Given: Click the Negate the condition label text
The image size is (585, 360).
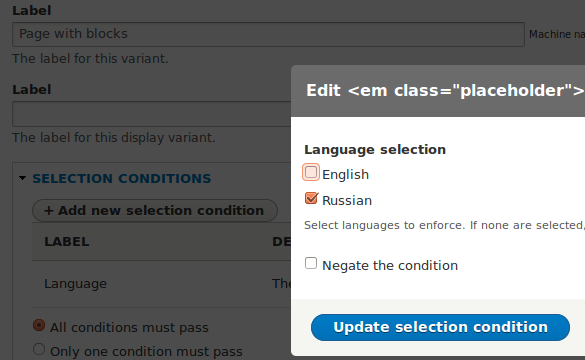Looking at the screenshot, I should coord(390,266).
